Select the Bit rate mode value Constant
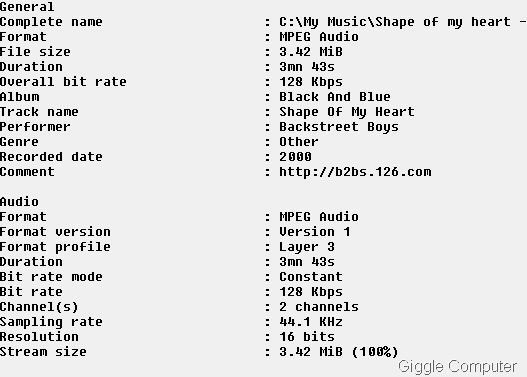Screen dimensions: 527x377 [x=311, y=277]
